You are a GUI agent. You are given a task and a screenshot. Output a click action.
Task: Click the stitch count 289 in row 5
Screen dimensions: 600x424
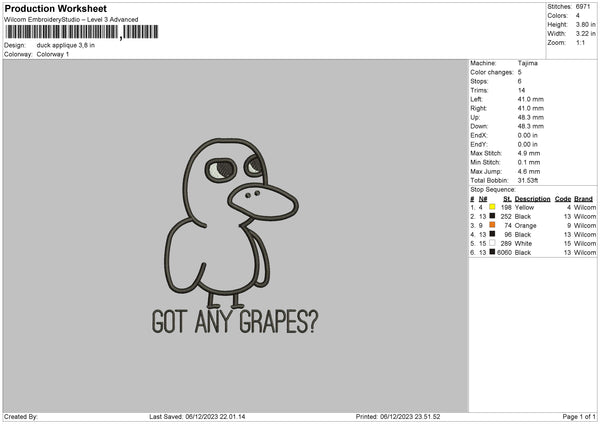point(506,244)
